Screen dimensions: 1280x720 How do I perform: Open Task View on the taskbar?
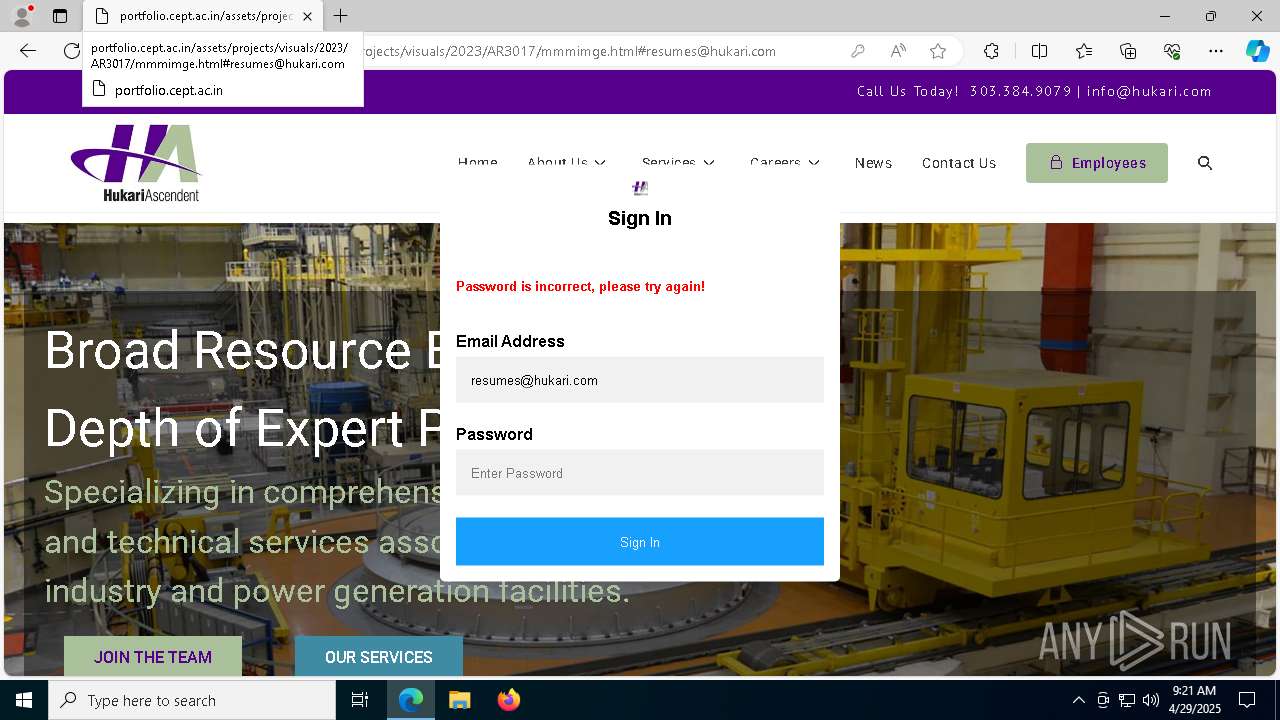tap(360, 700)
